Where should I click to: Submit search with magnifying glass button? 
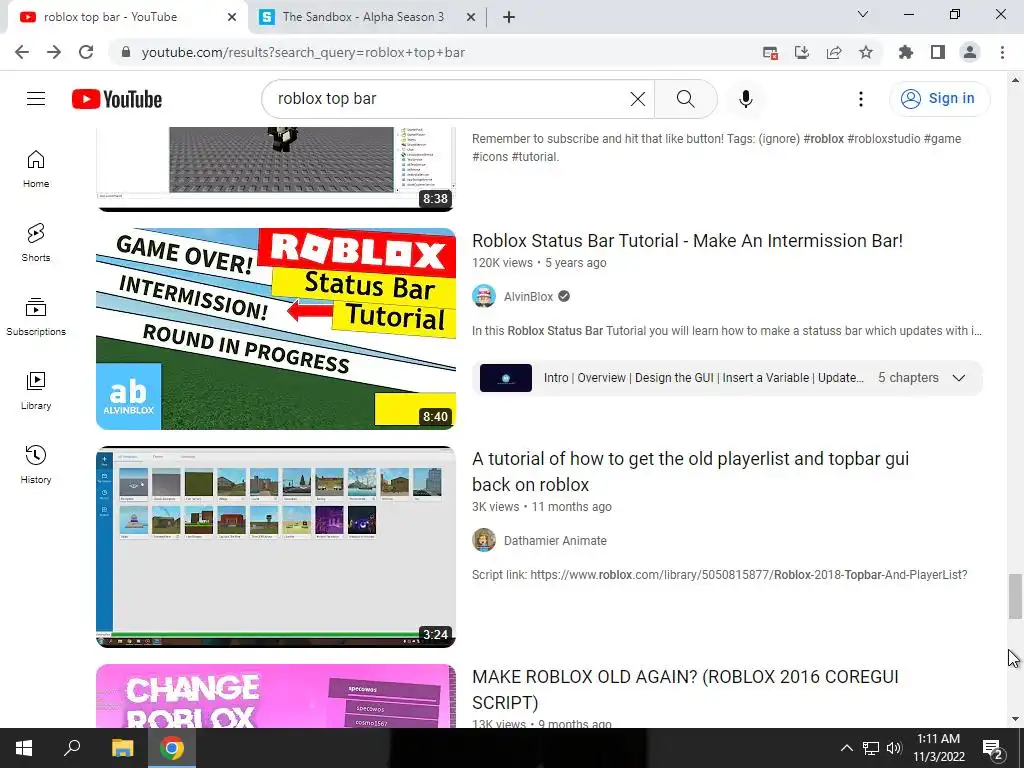tap(685, 99)
